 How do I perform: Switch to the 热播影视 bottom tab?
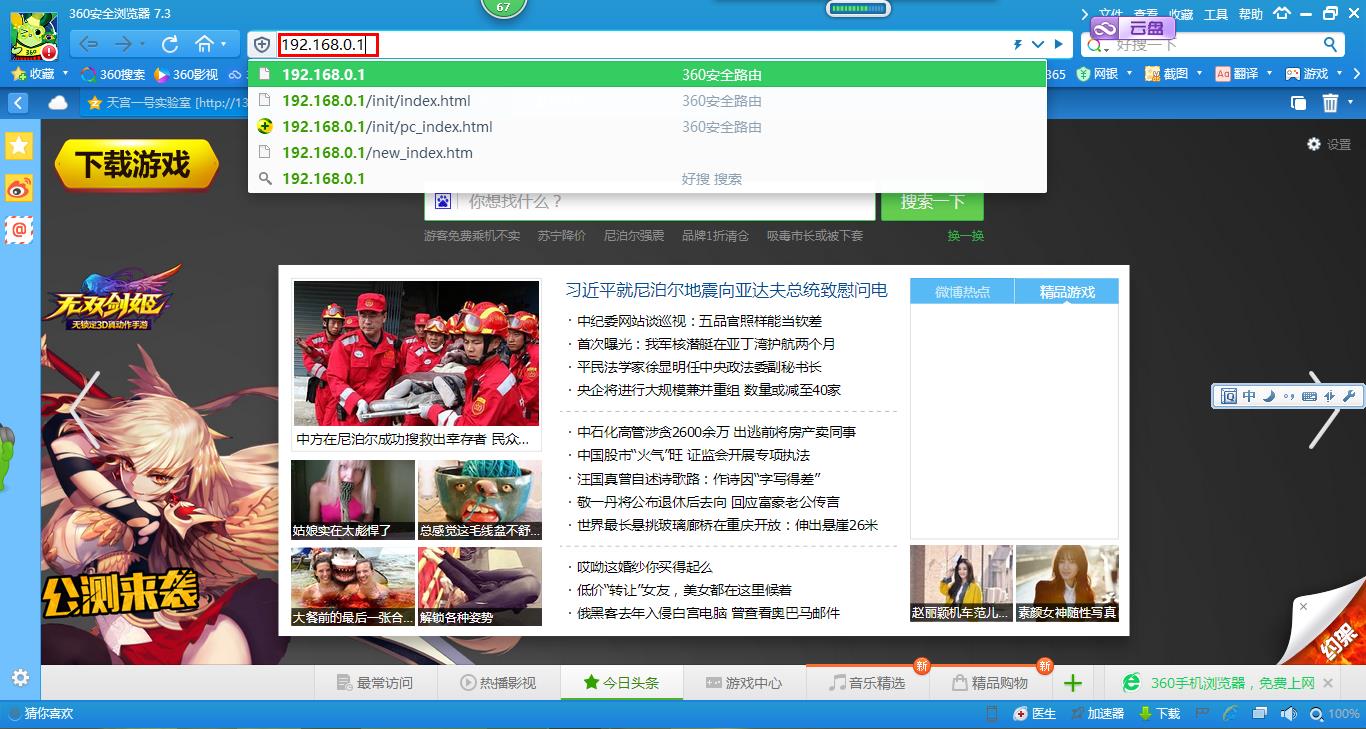pos(497,683)
